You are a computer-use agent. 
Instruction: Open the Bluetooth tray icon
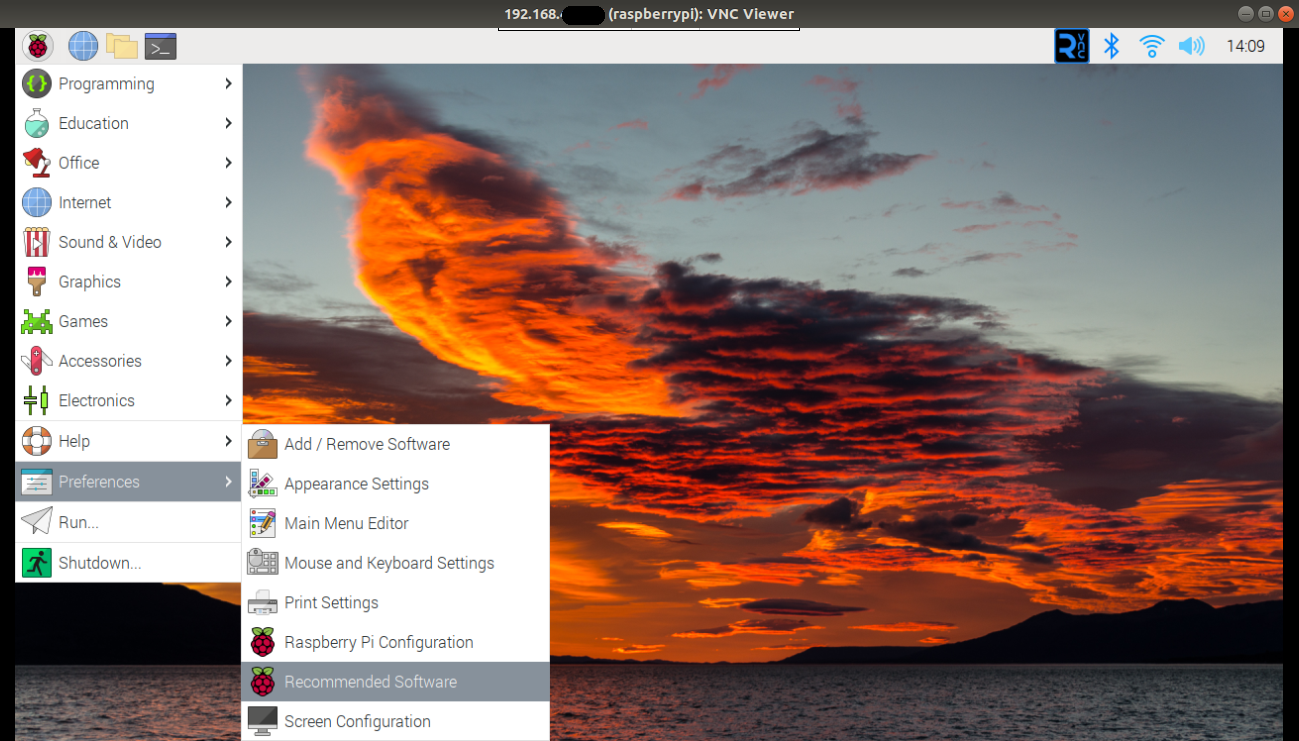tap(1111, 46)
